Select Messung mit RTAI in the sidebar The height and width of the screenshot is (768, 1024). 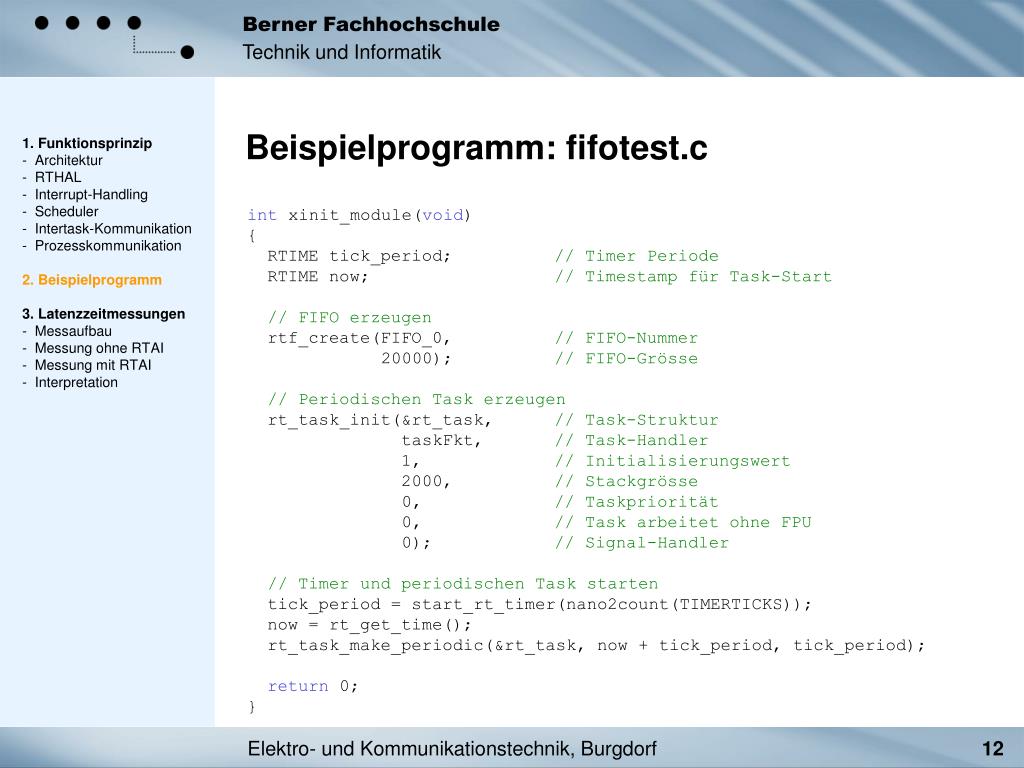pyautogui.click(x=93, y=365)
